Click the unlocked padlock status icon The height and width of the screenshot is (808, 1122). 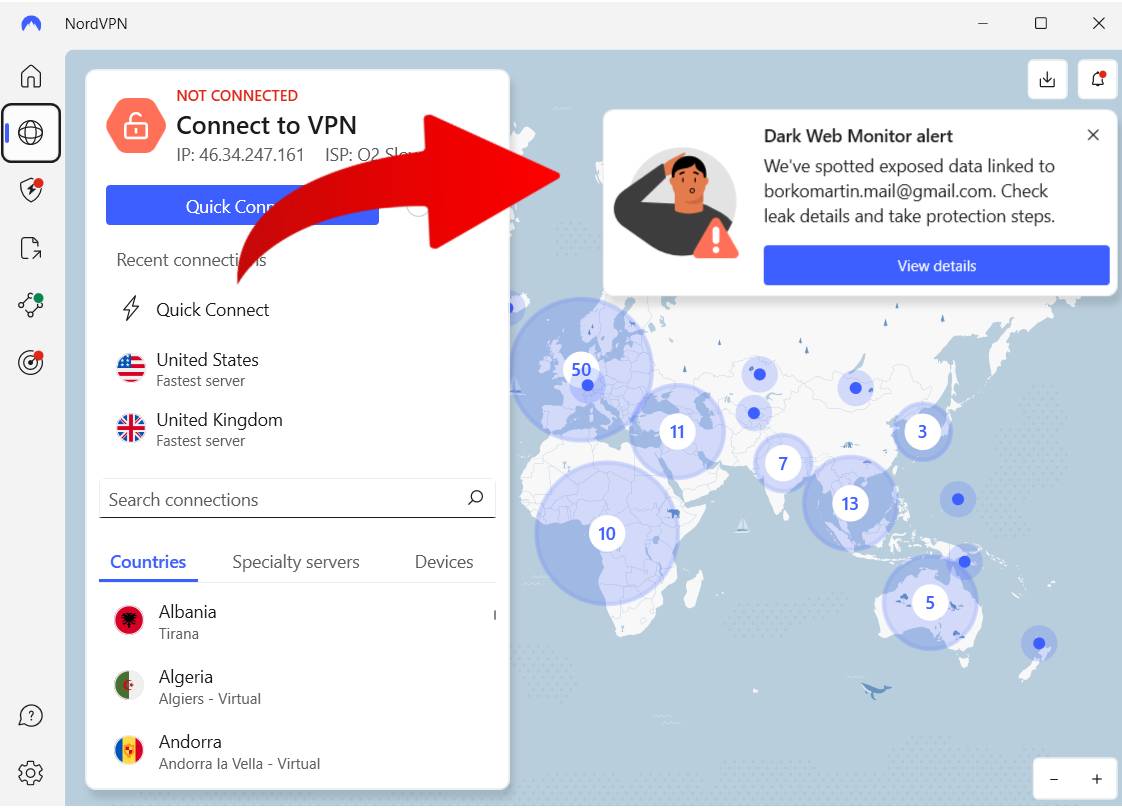pyautogui.click(x=135, y=126)
